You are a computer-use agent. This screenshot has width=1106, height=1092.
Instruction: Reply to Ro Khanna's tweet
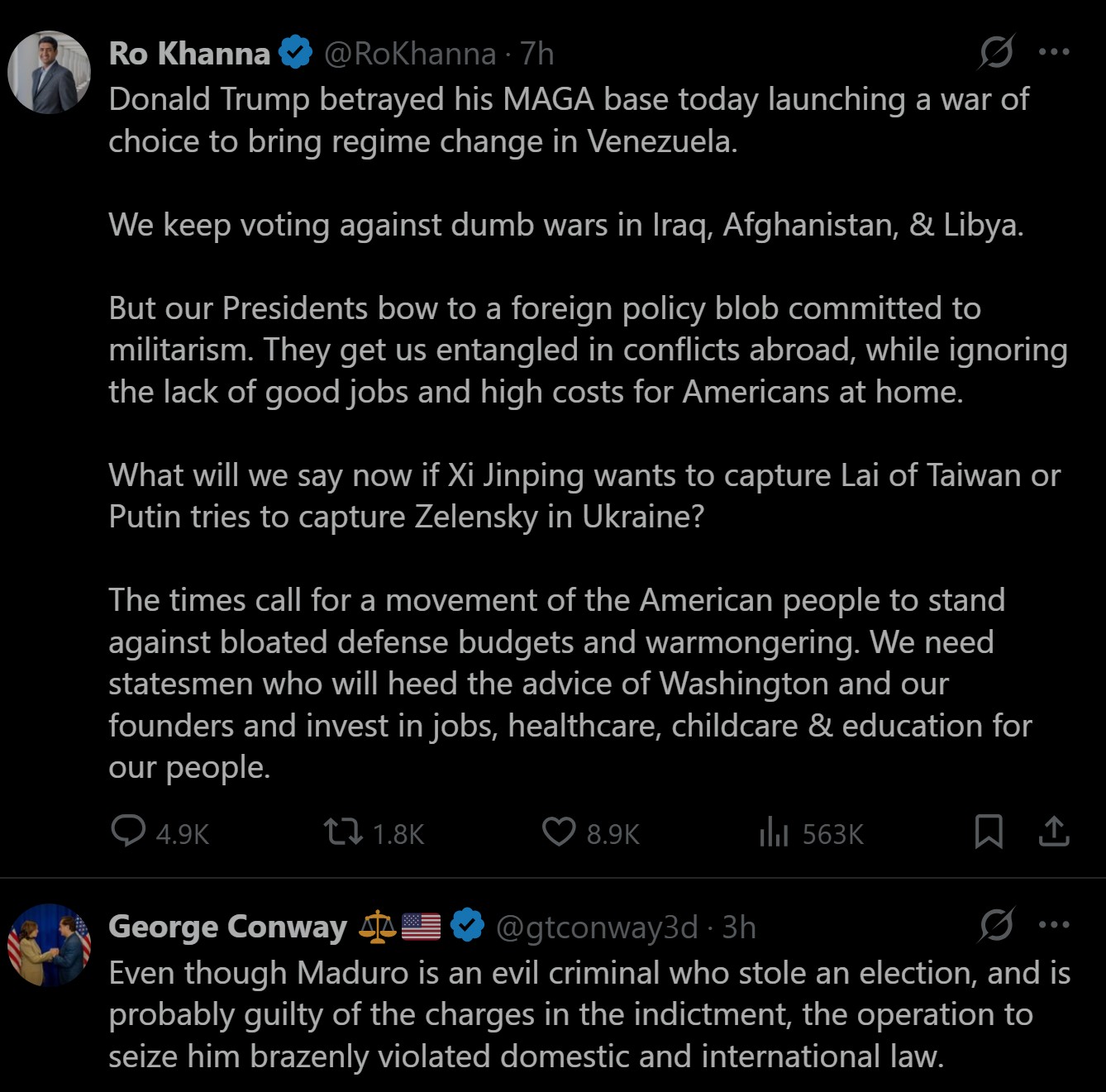coord(129,832)
